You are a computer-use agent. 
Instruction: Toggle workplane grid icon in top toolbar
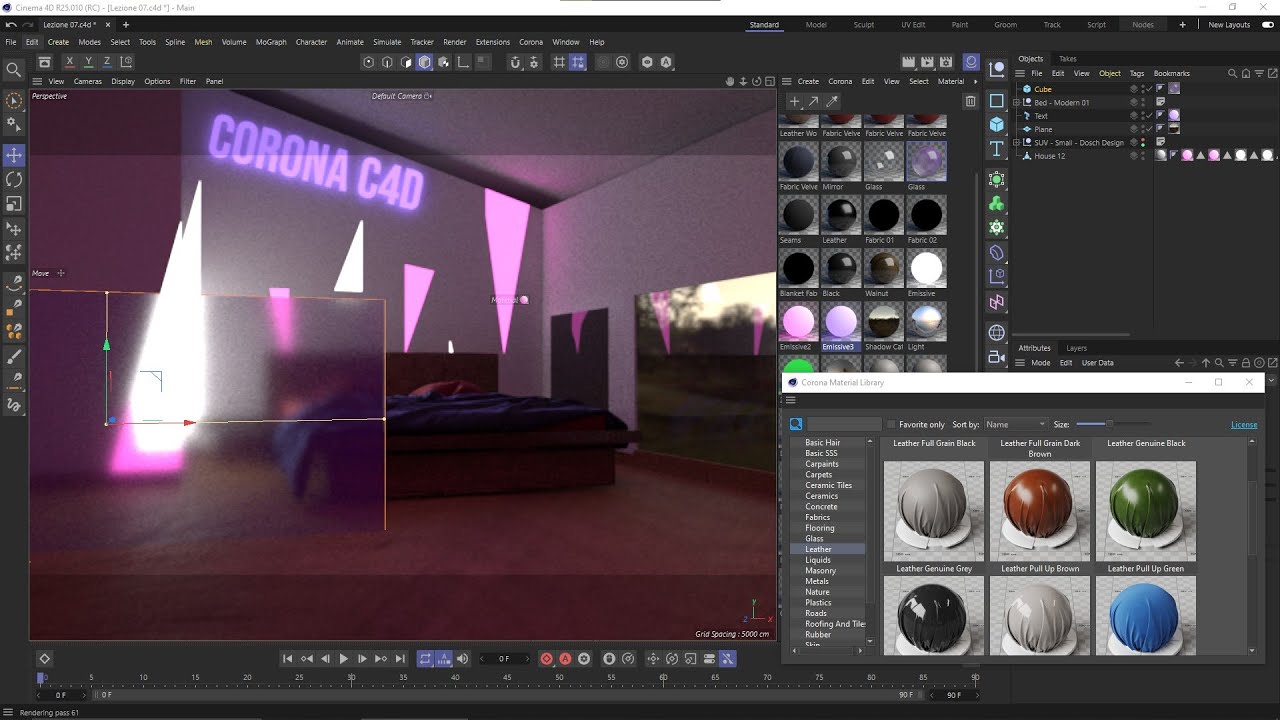point(559,62)
